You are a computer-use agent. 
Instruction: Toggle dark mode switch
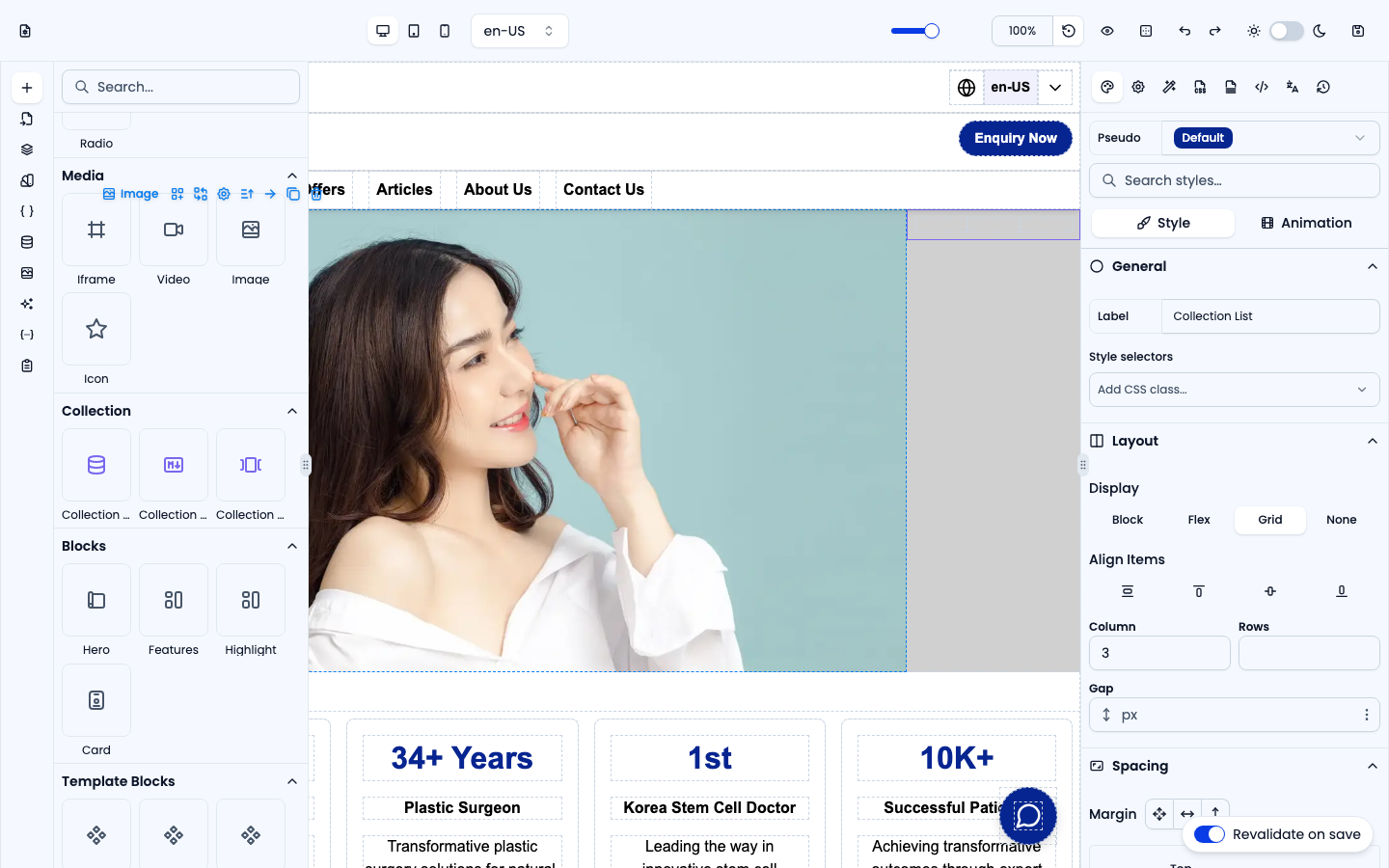(x=1287, y=31)
